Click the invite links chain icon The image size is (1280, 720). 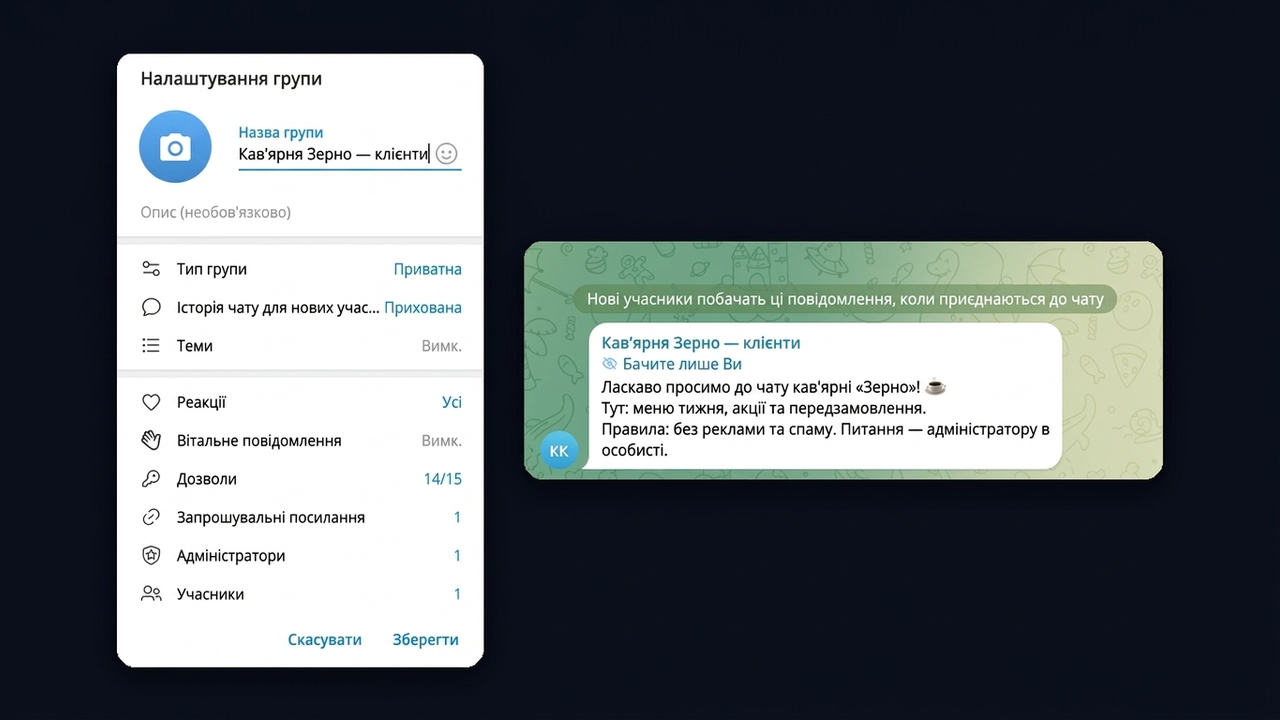(151, 518)
